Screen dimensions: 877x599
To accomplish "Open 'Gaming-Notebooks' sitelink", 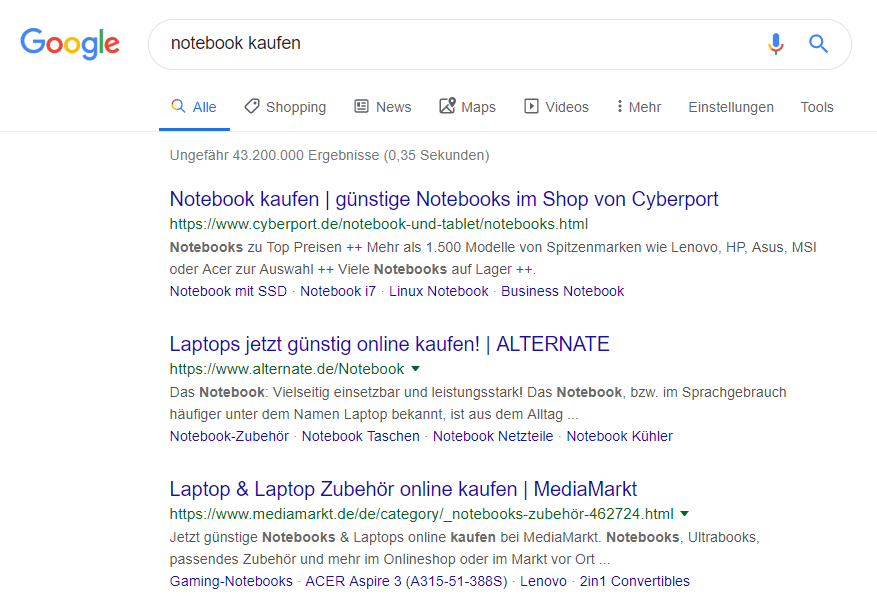I will coord(231,581).
